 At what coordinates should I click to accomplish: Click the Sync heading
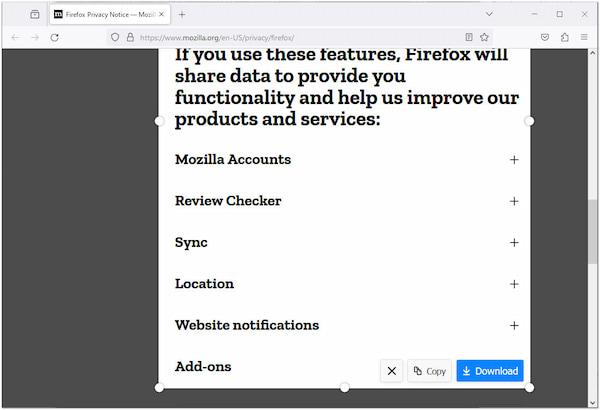(191, 243)
